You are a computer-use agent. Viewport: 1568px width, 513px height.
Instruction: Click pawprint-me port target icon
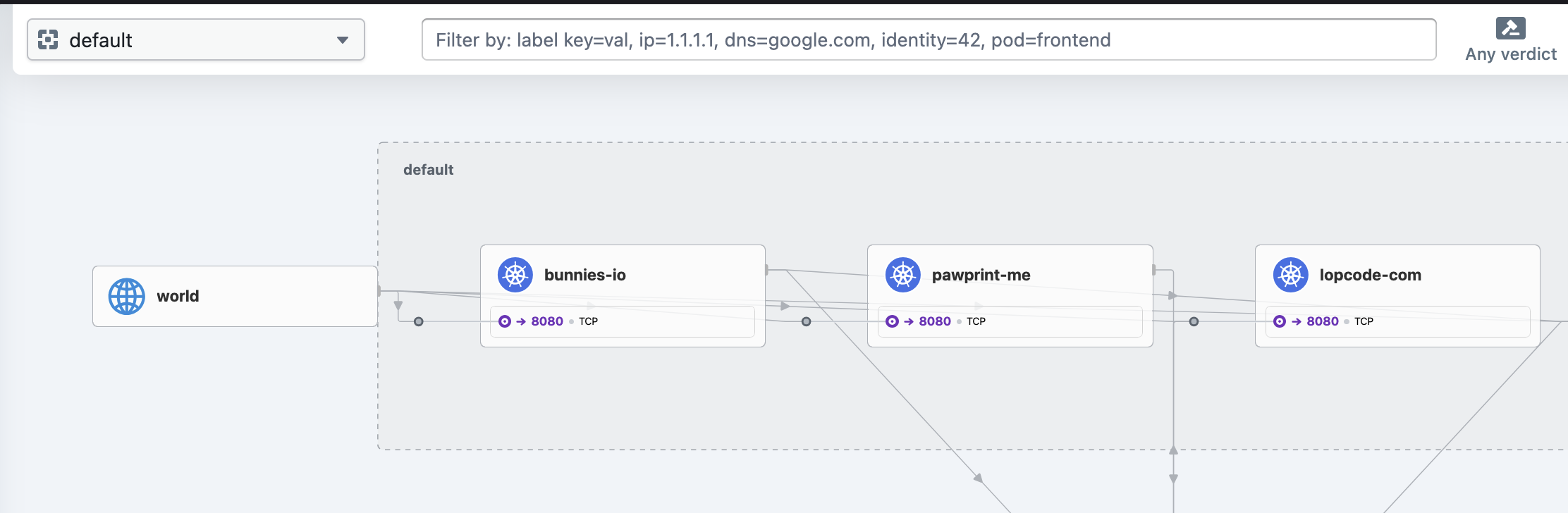(892, 321)
